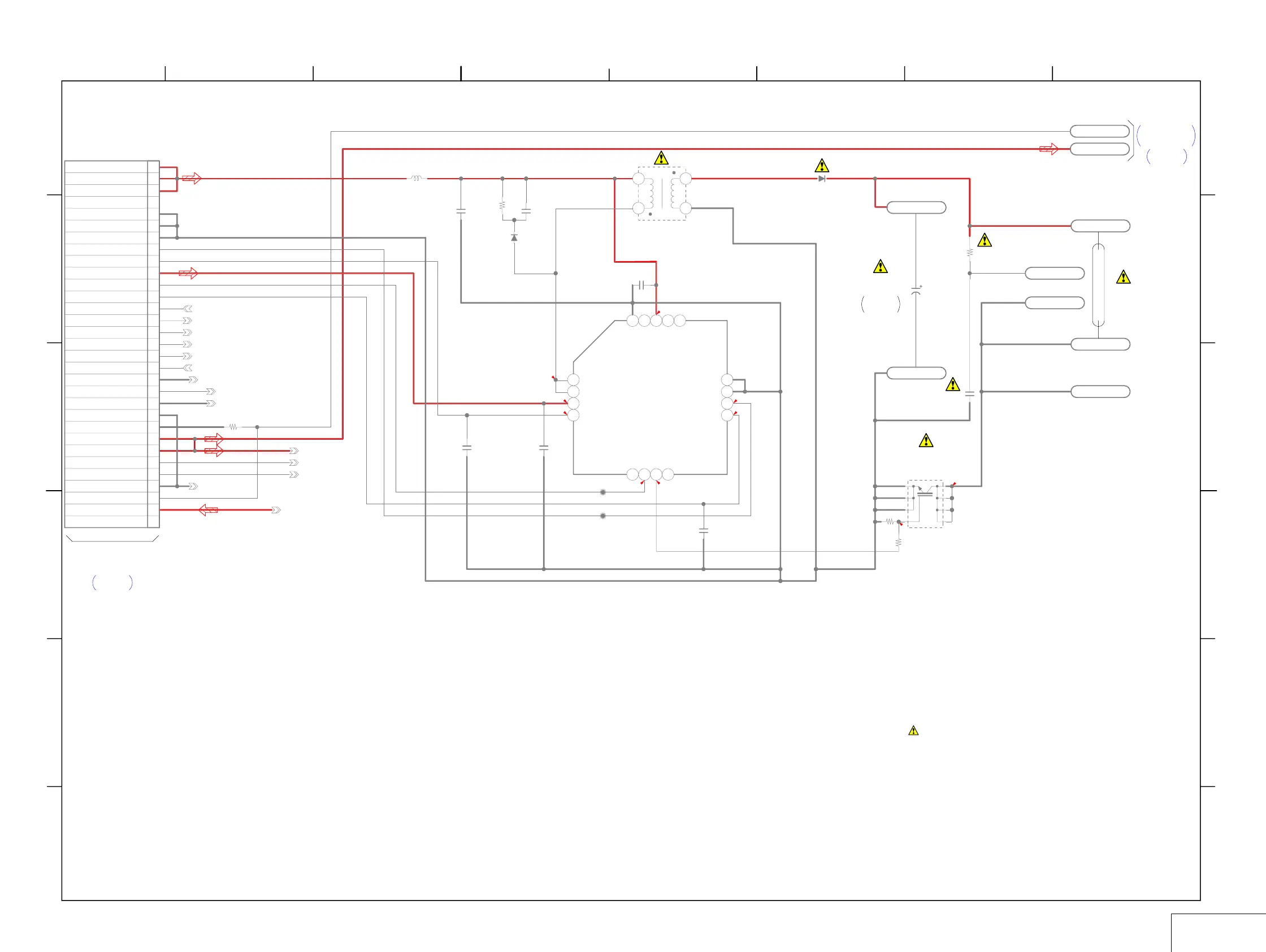The width and height of the screenshot is (1266, 952).
Task: Click the warning triangle beside the tall tube component
Action: (1124, 278)
